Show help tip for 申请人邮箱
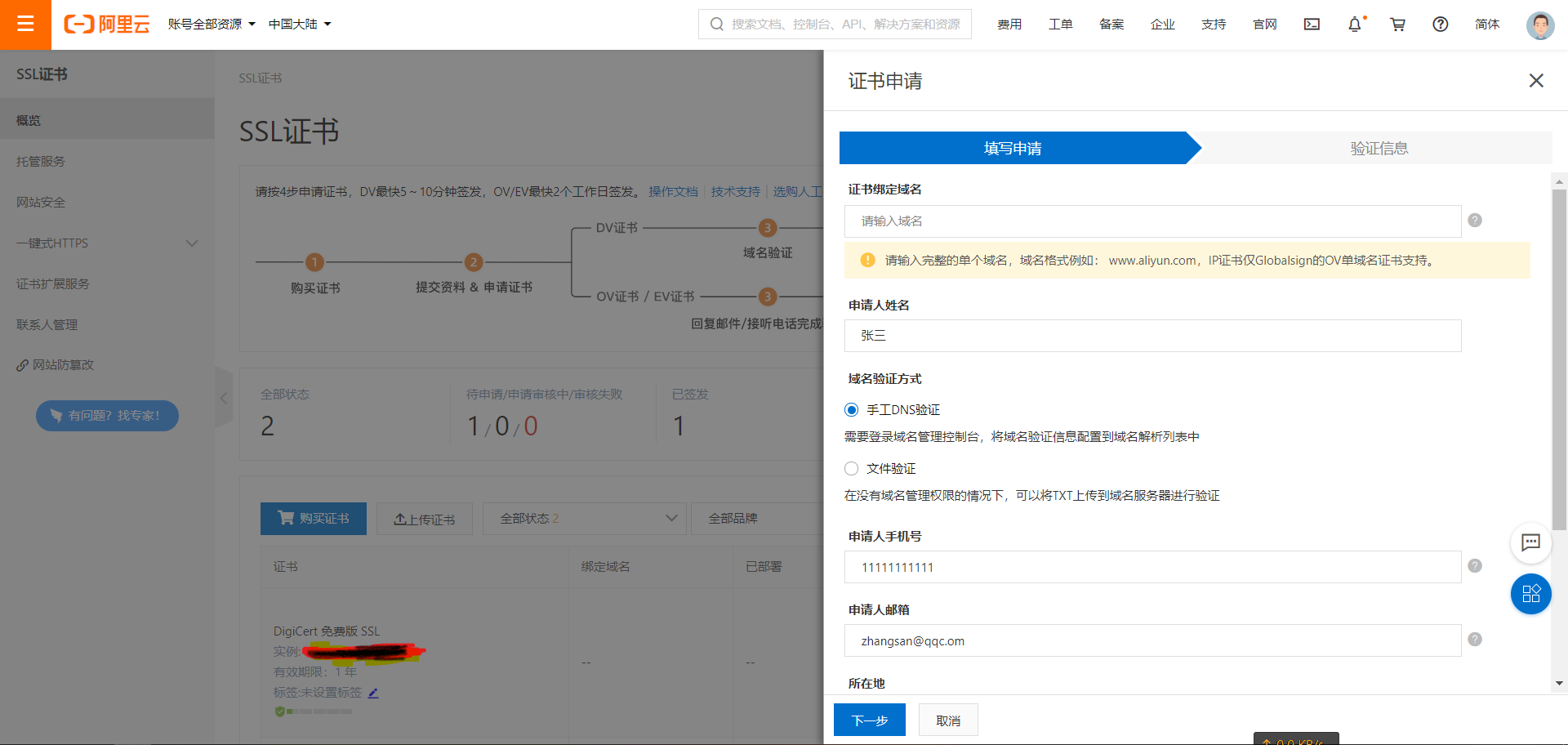The image size is (1568, 745). tap(1475, 640)
